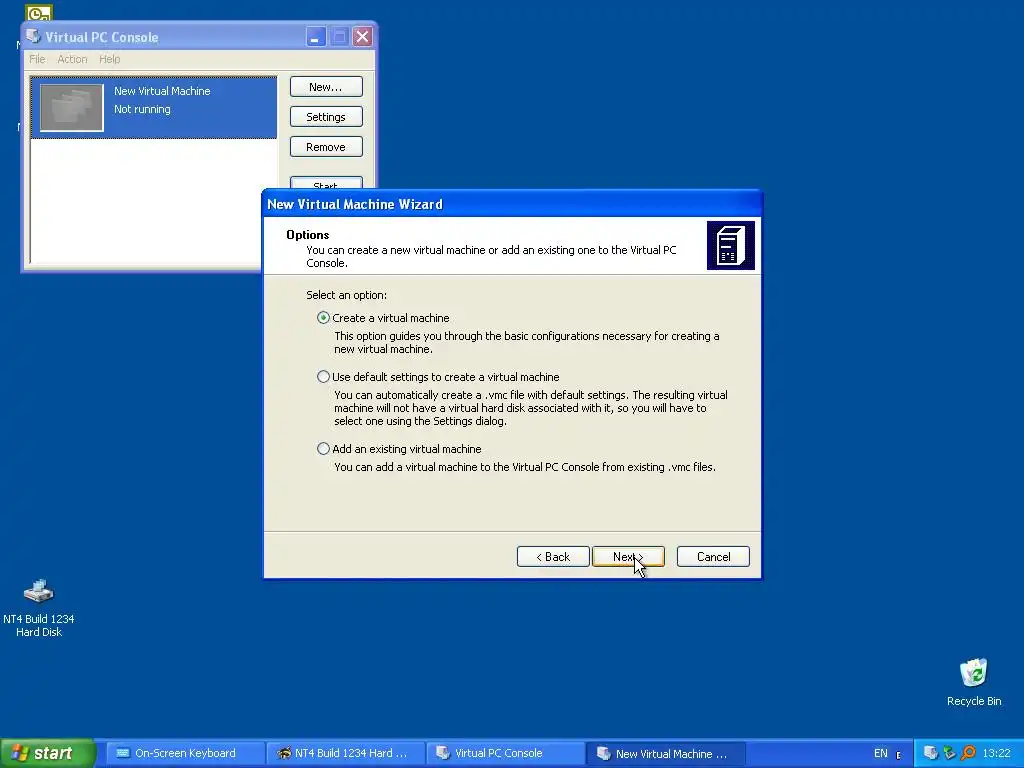Click the wizard server tower icon
Image resolution: width=1024 pixels, height=768 pixels.
(730, 245)
